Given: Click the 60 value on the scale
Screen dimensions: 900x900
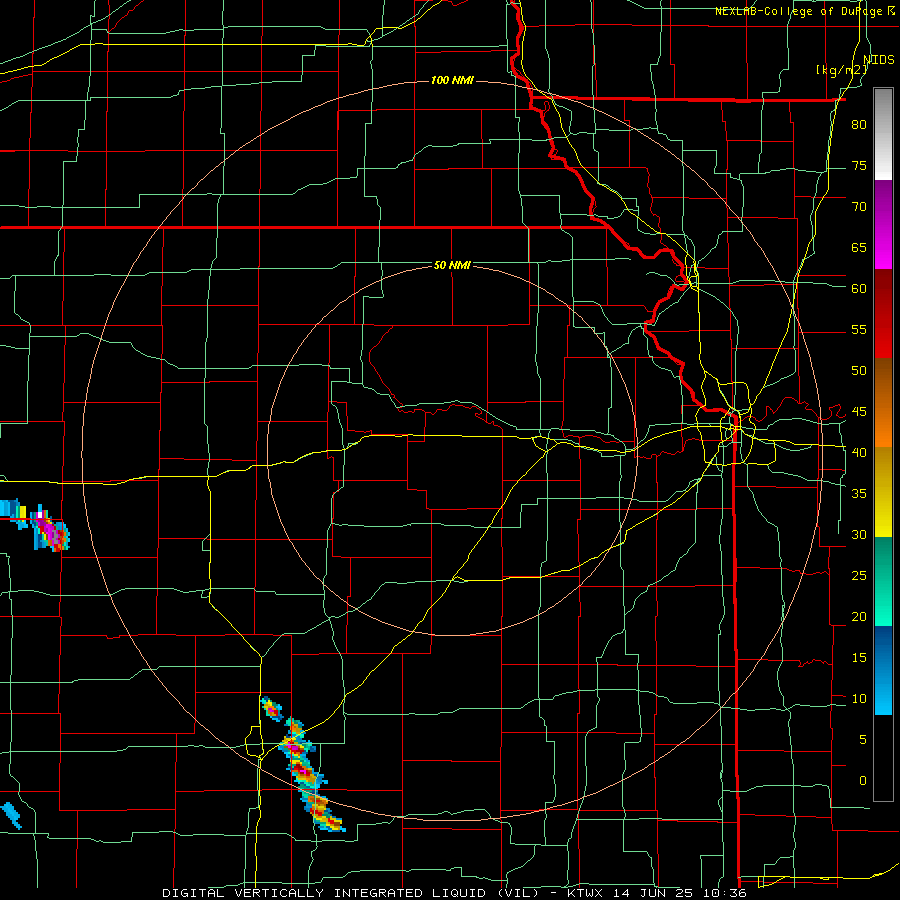Looking at the screenshot, I should tap(859, 289).
